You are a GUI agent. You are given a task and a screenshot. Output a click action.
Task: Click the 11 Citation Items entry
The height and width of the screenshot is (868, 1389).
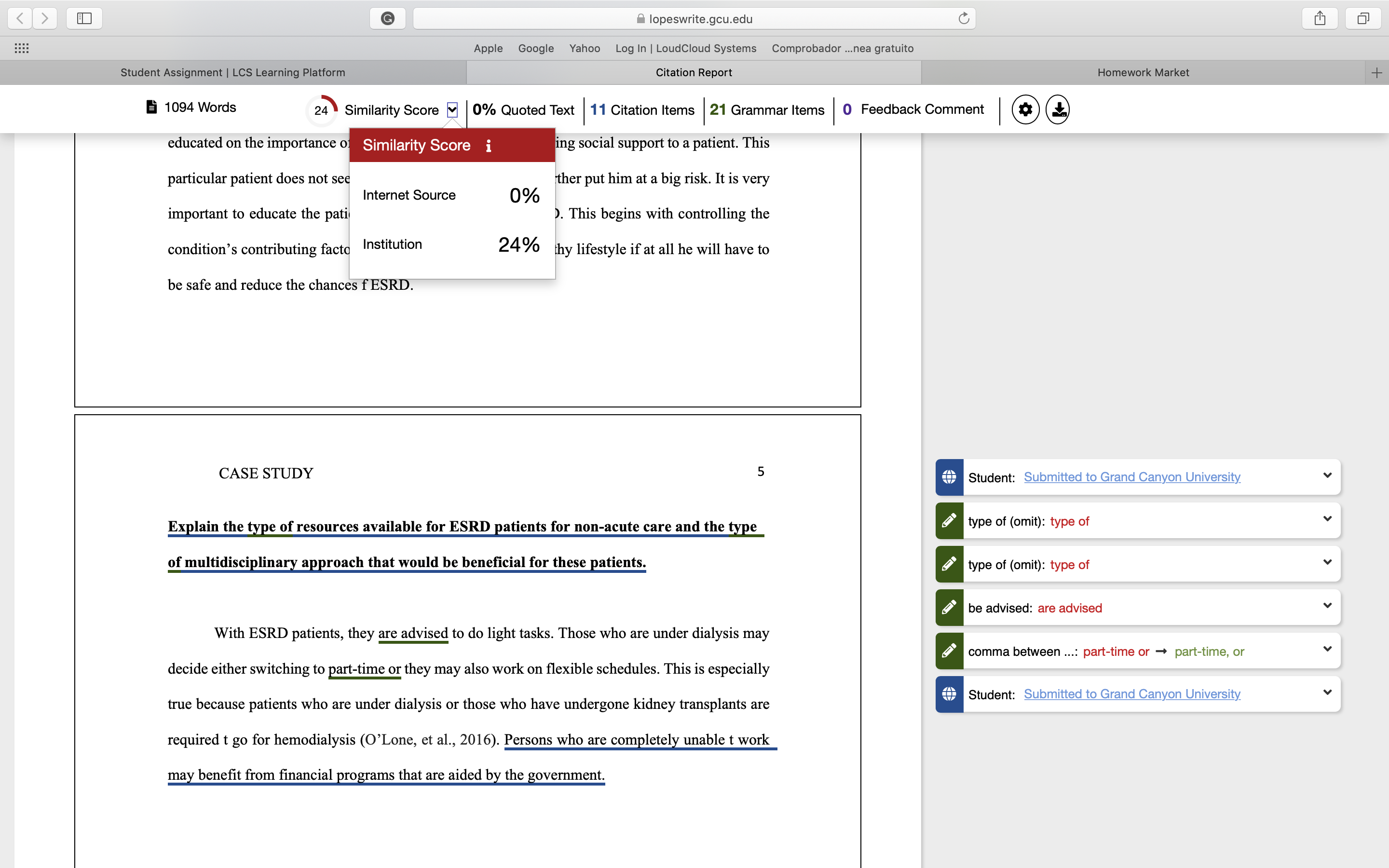pyautogui.click(x=642, y=109)
